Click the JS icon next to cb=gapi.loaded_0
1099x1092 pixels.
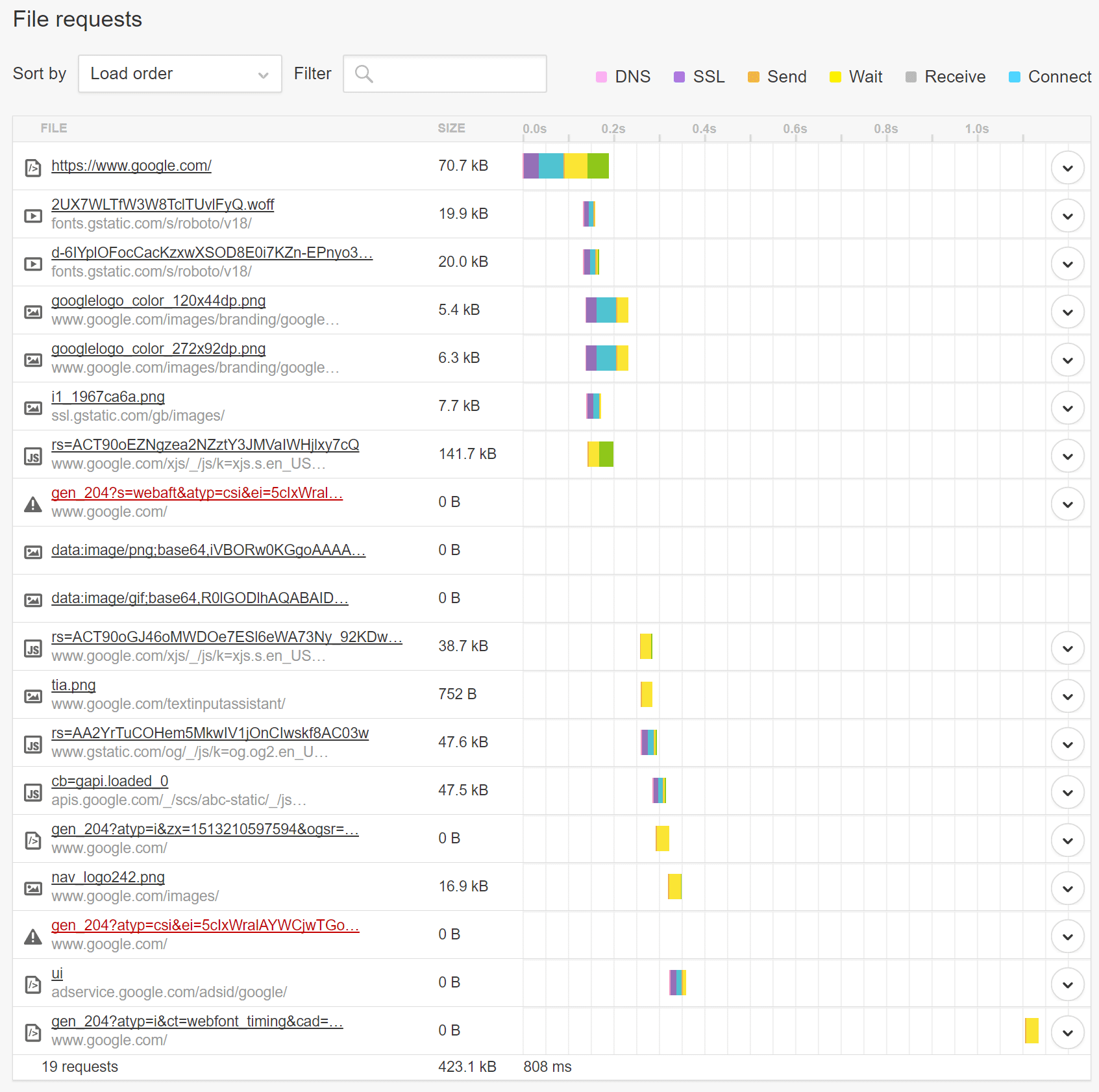(x=32, y=791)
